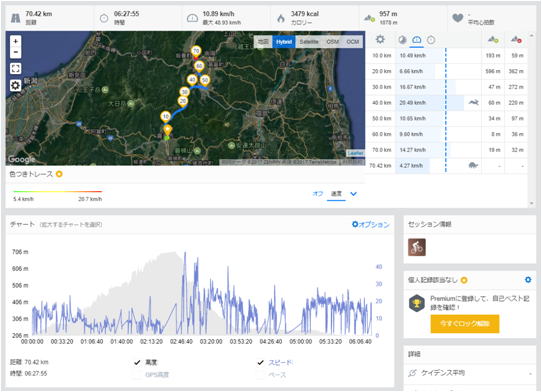Open map settings gear on map
This screenshot has width=542, height=392.
15,85
